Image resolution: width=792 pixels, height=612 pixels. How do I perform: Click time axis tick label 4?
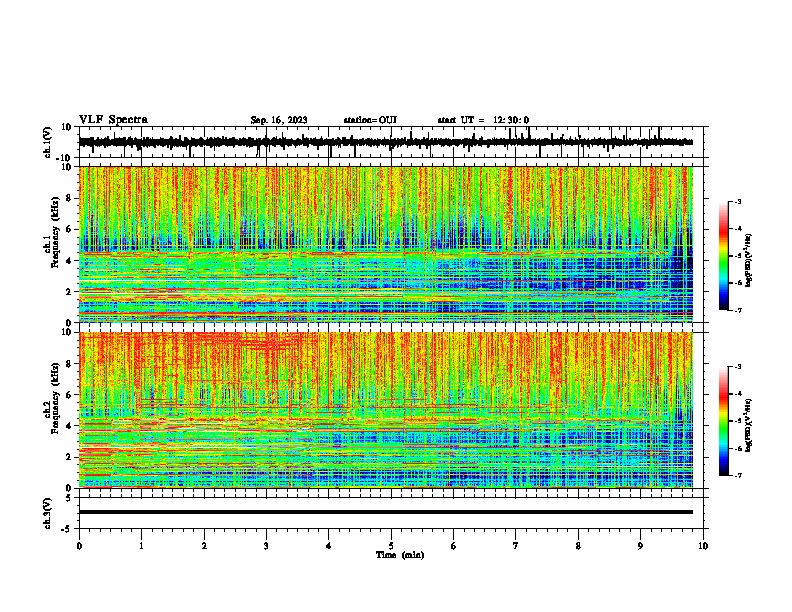coord(329,546)
